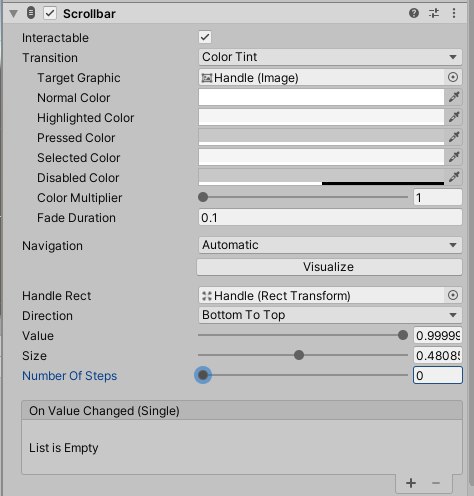This screenshot has width=474, height=496.
Task: Disable the Scrollbar component checkbox
Action: (50, 14)
